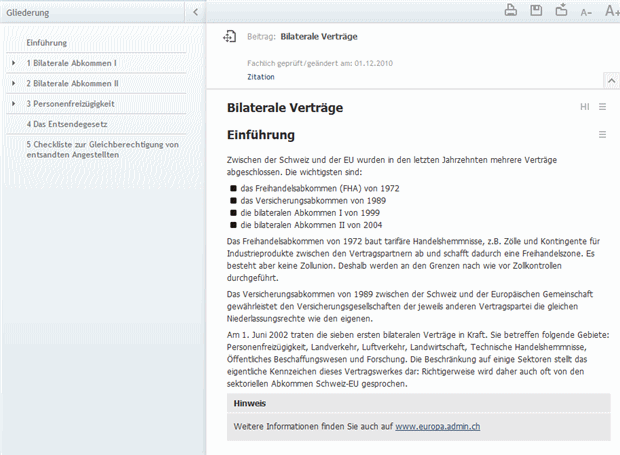The width and height of the screenshot is (620, 455).
Task: Collapse the article header with up chevron
Action: pos(609,78)
